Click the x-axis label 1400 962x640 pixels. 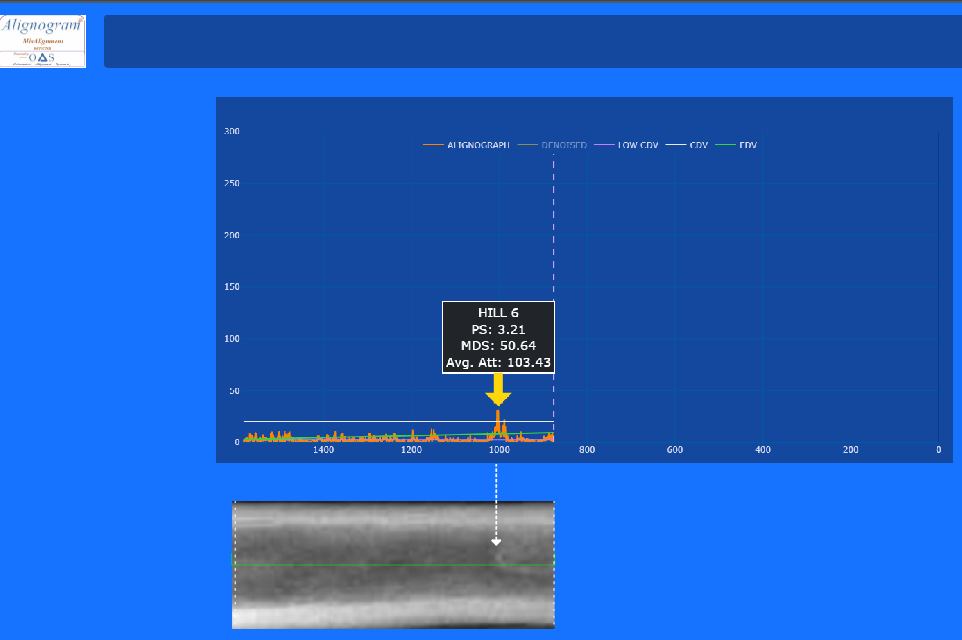pos(323,450)
